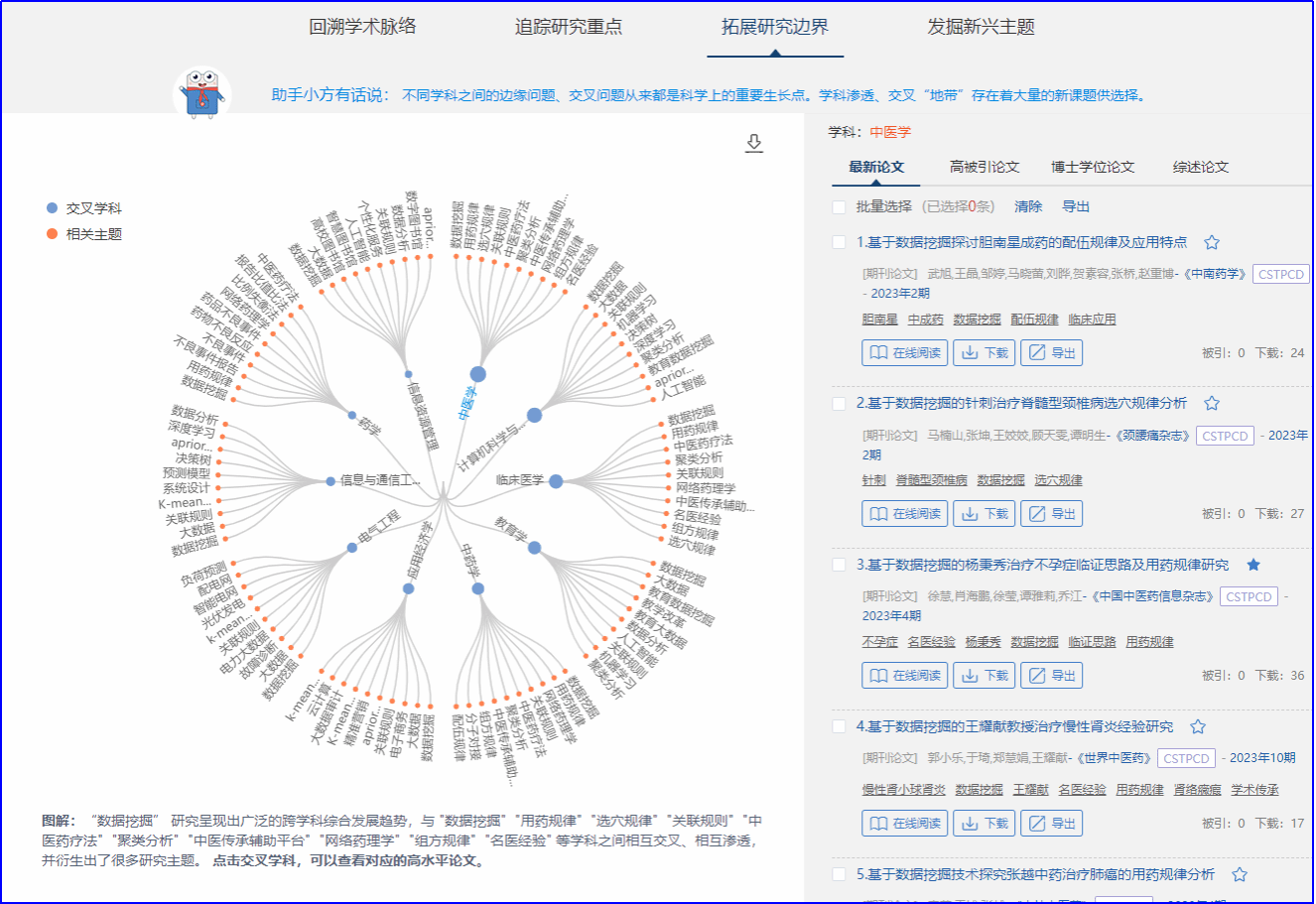Toggle the 交叉学科 blue legend dot
The width and height of the screenshot is (1316, 904).
coord(52,208)
